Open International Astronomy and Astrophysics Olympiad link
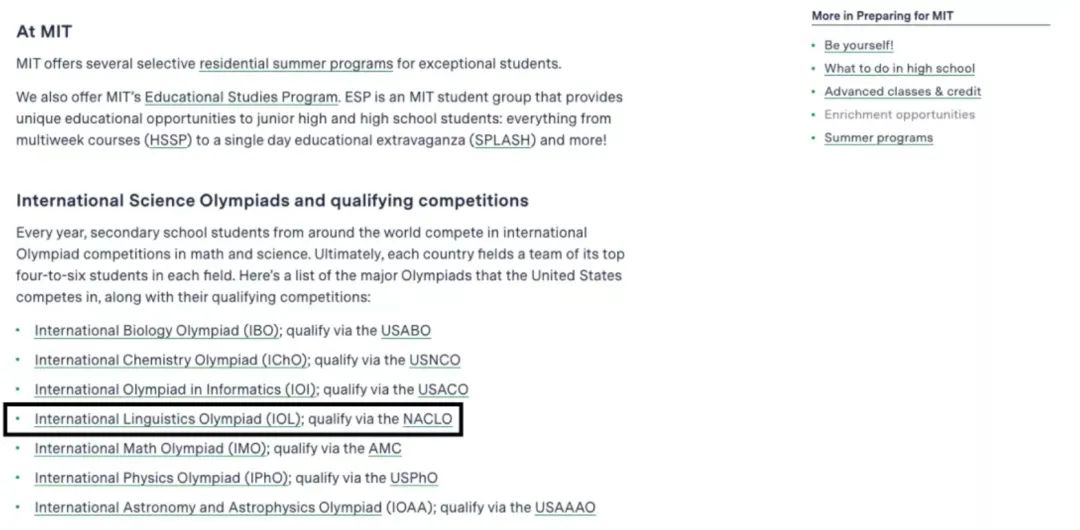The width and height of the screenshot is (1080, 530). [208, 508]
